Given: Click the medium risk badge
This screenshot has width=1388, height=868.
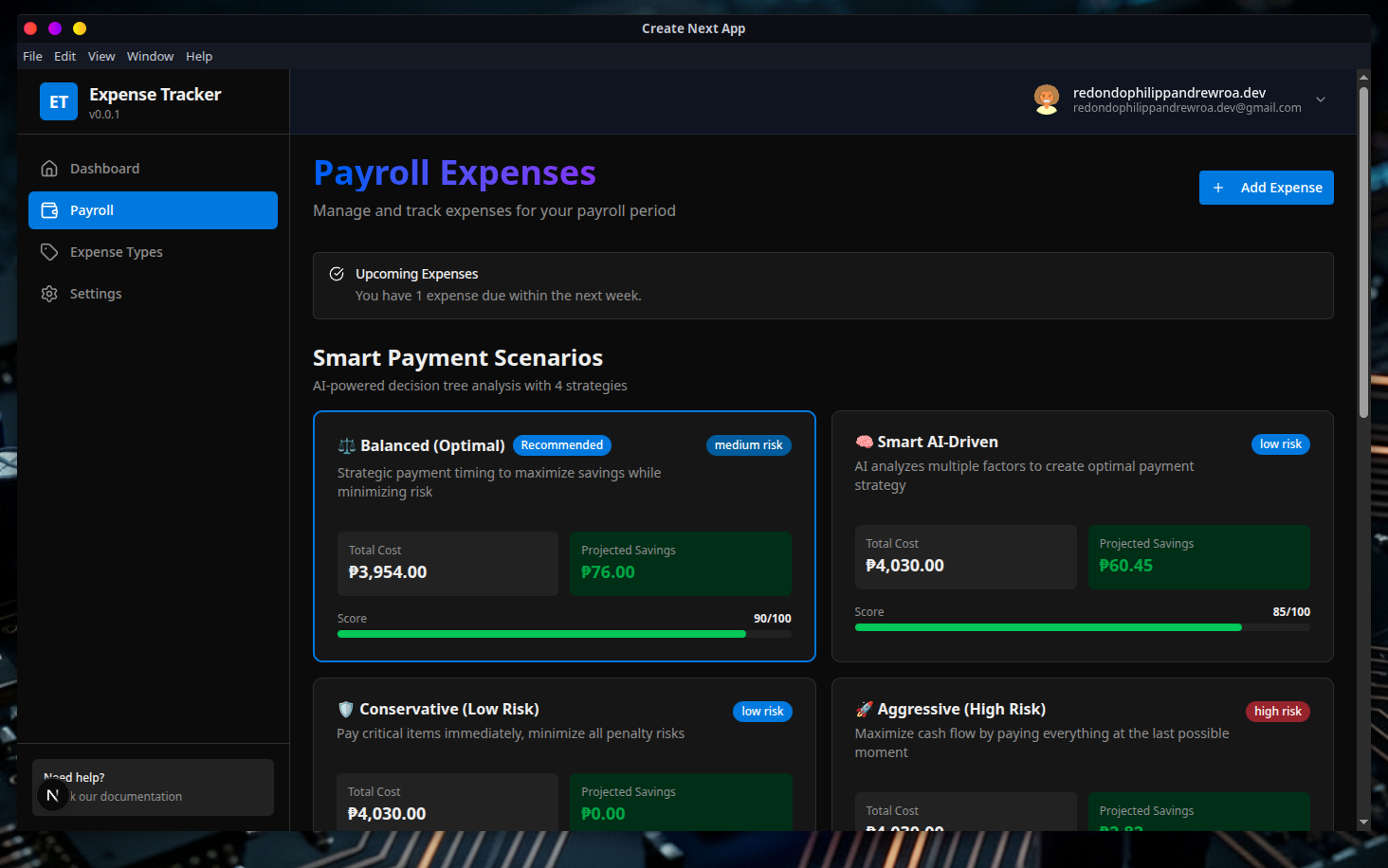Looking at the screenshot, I should pyautogui.click(x=749, y=445).
